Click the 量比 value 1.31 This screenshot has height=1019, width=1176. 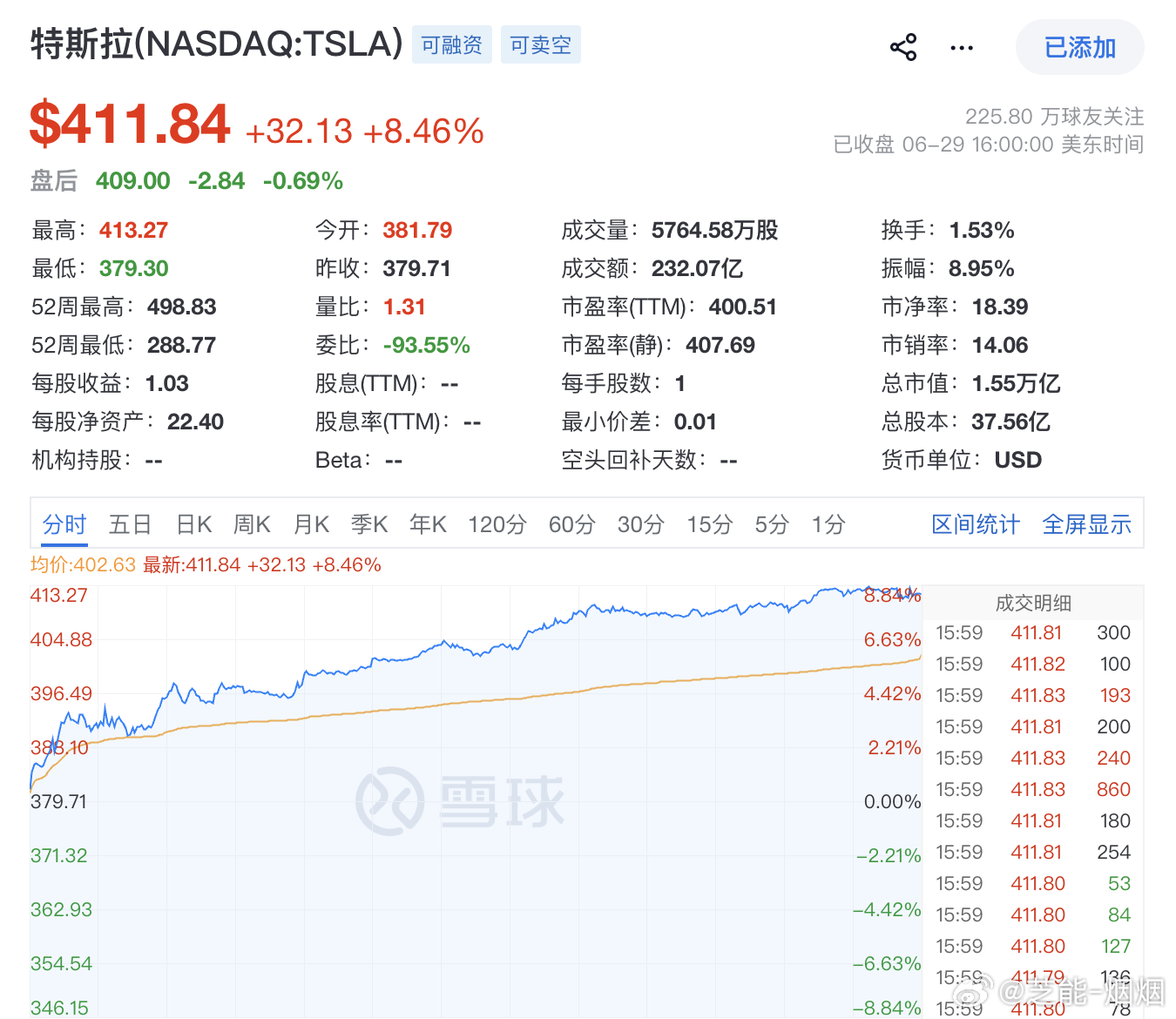click(x=404, y=307)
